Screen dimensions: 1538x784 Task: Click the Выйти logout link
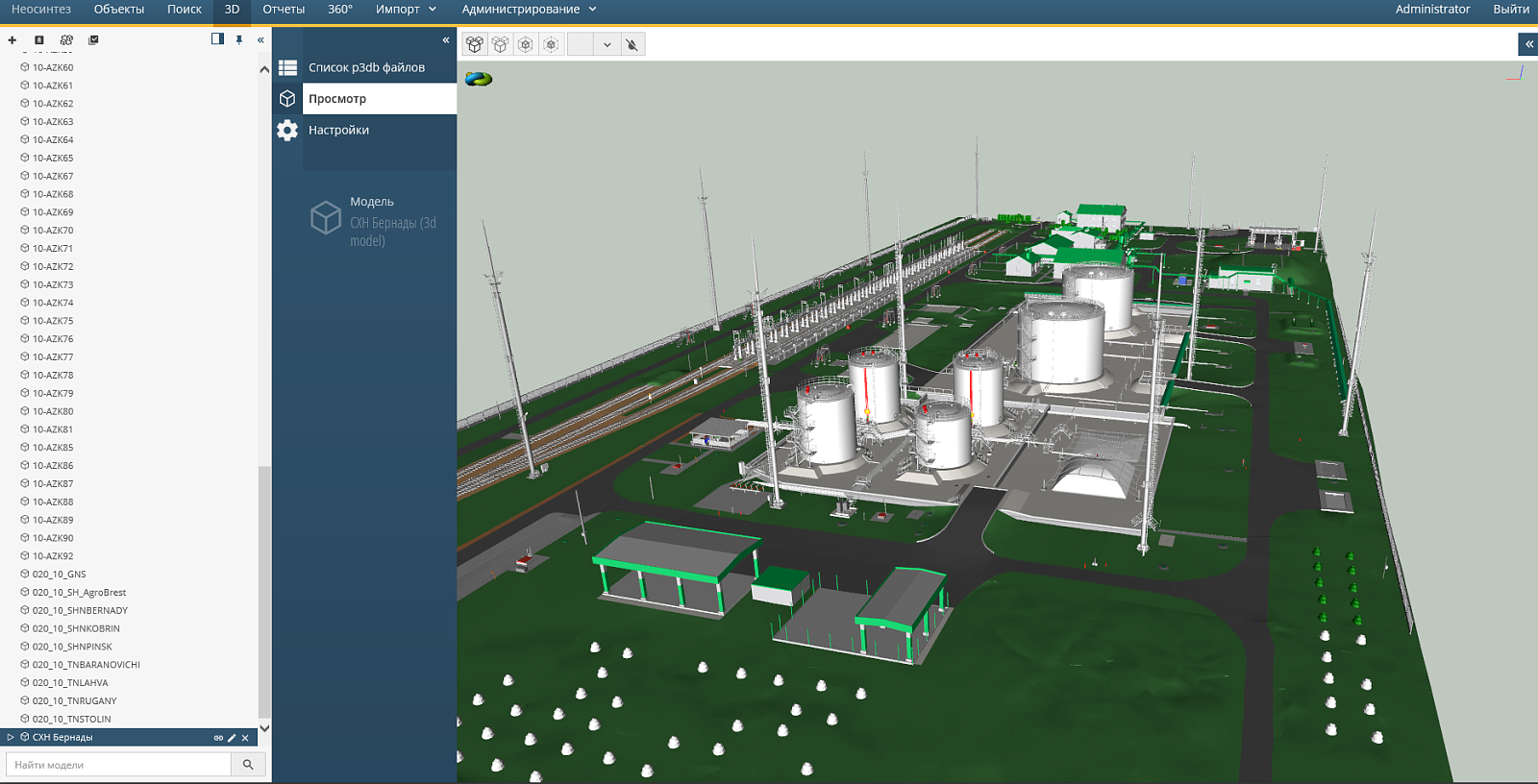click(1510, 10)
